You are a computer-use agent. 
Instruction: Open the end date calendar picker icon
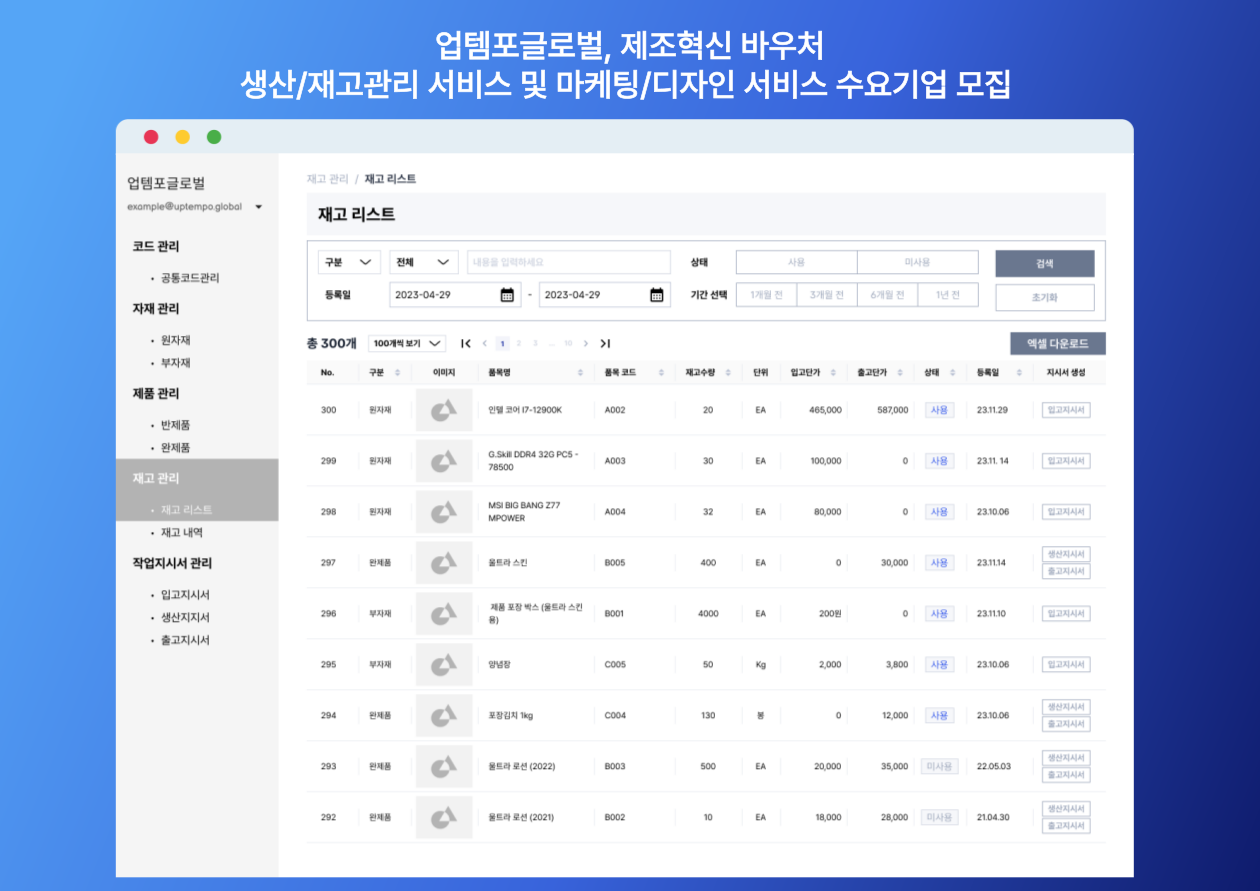[657, 295]
